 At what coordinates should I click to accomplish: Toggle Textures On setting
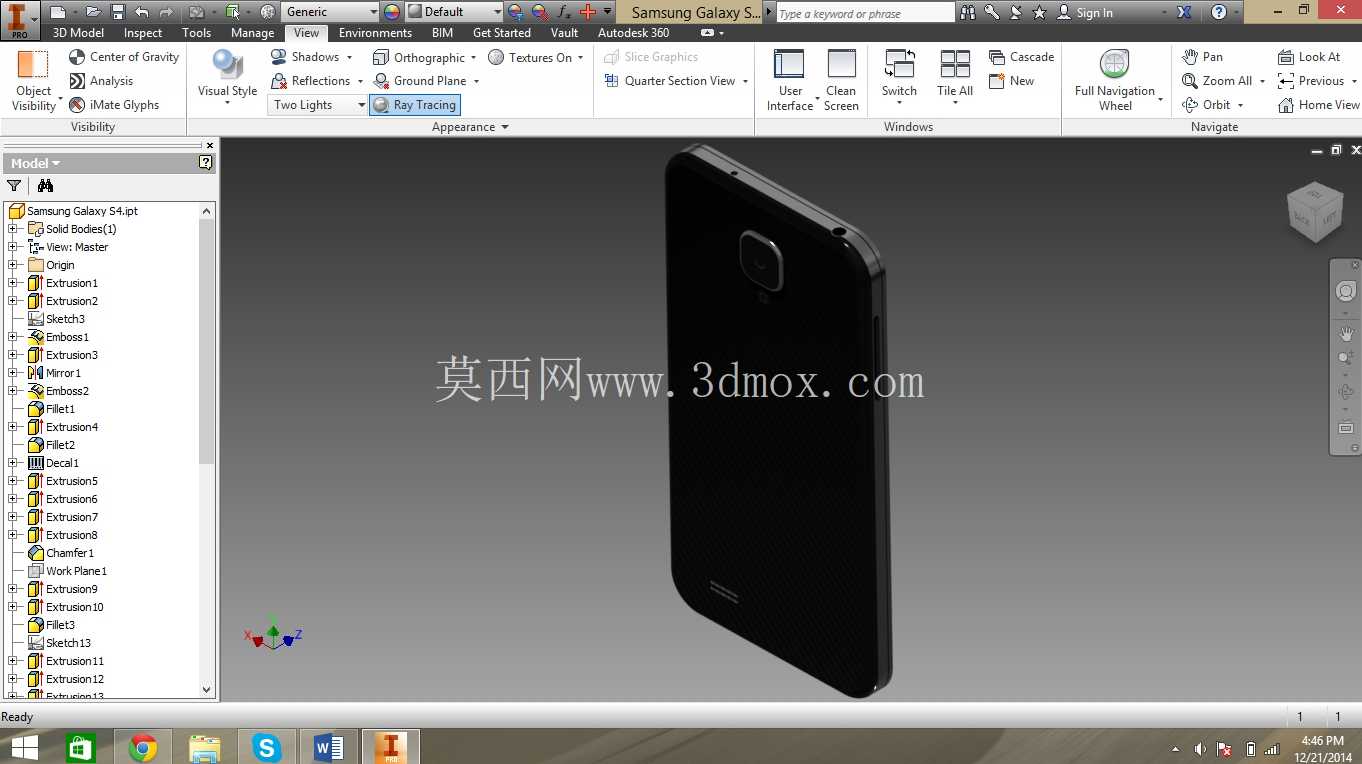[530, 57]
